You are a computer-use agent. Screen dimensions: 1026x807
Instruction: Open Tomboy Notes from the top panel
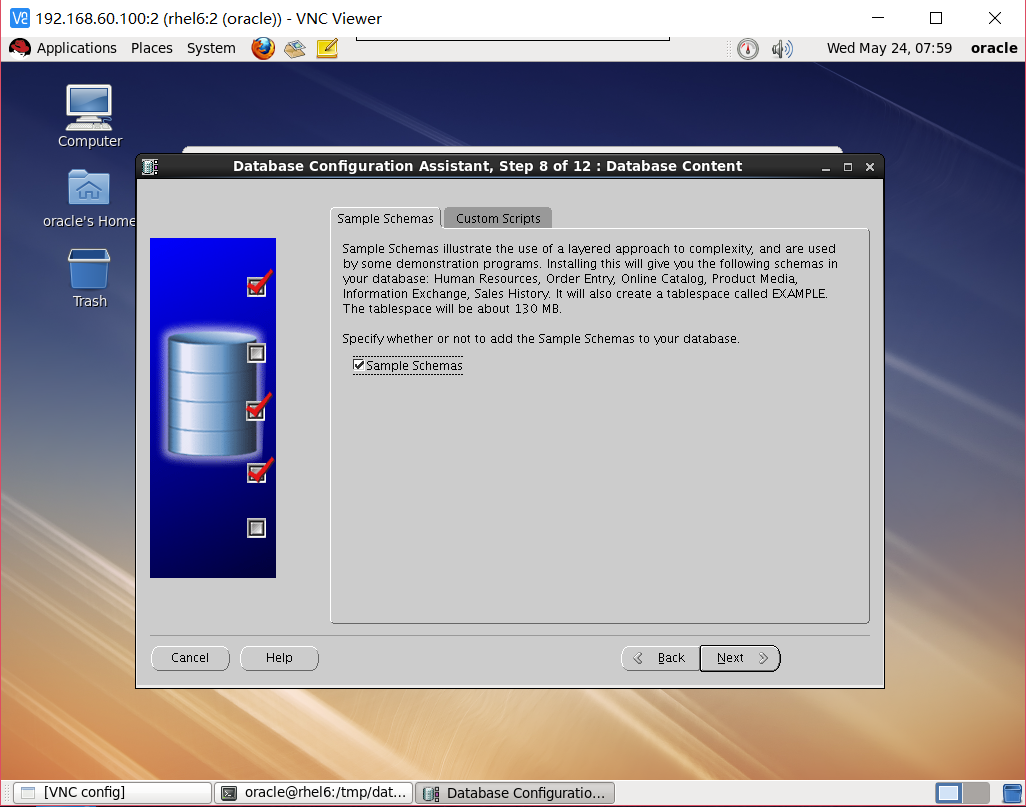(x=326, y=48)
